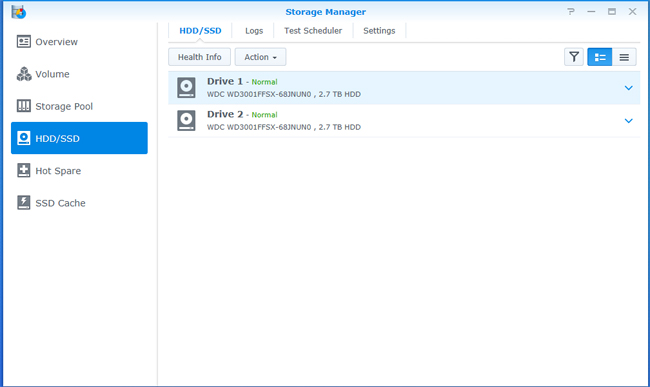Click the Health Info button
The image size is (650, 387).
coord(199,57)
